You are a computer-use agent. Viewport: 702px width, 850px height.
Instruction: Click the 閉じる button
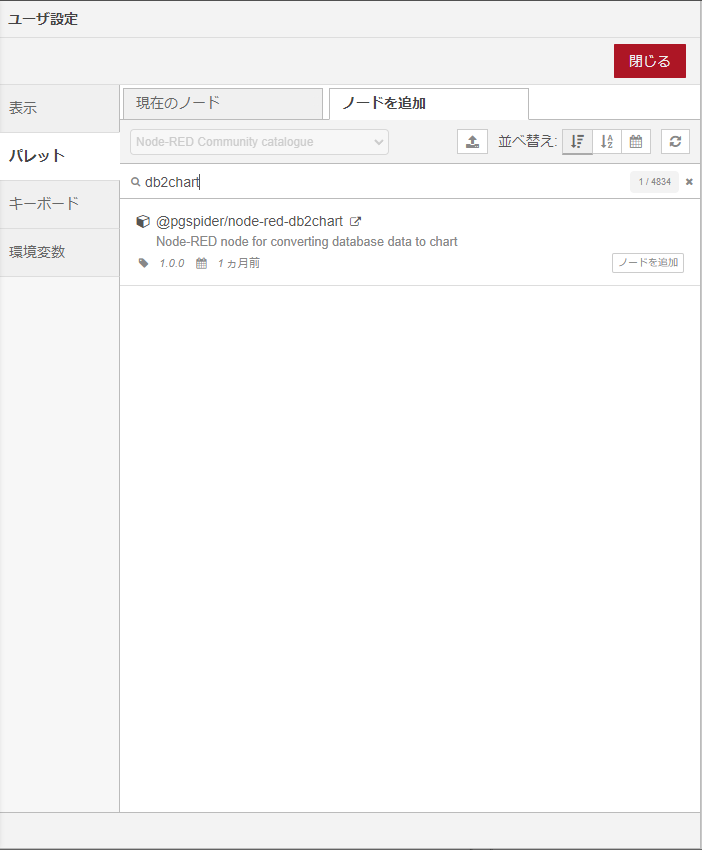pyautogui.click(x=649, y=61)
